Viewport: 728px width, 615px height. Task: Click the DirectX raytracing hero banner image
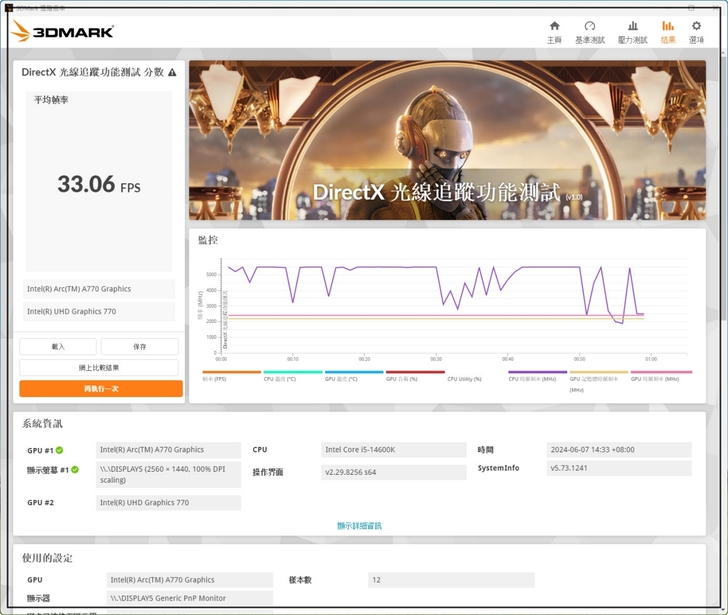[446, 140]
